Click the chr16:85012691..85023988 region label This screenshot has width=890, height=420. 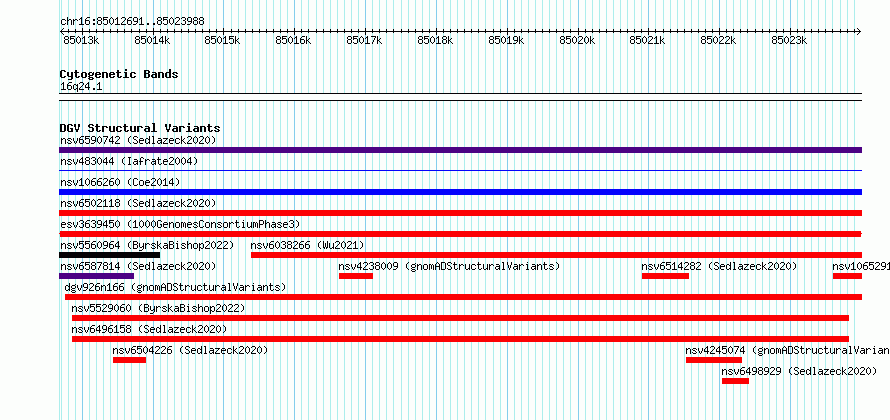132,22
